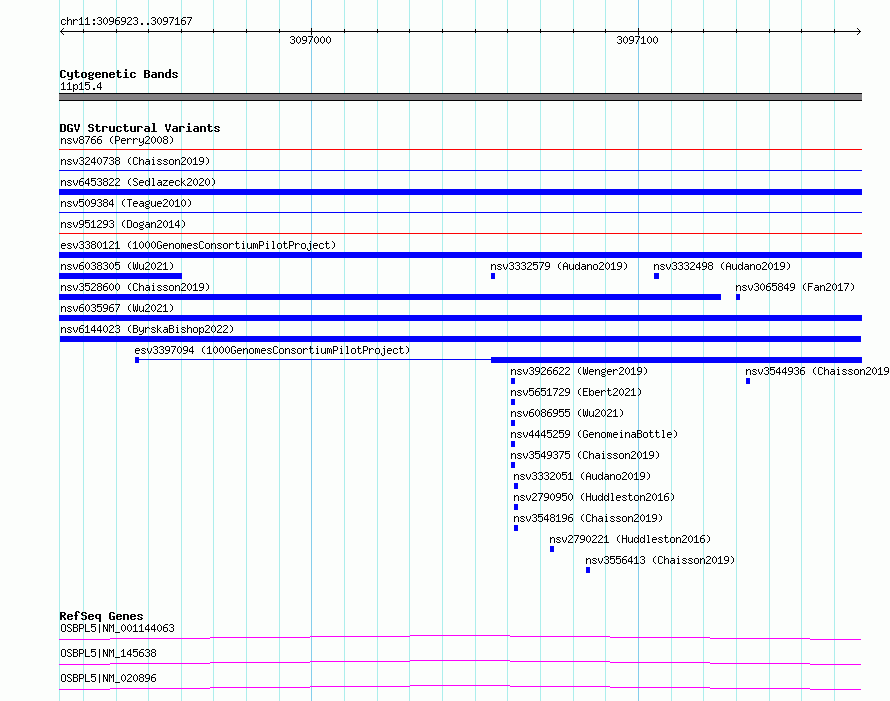Click nsv4445259 (GenomeinaBottle) label
The width and height of the screenshot is (890, 701).
tap(594, 434)
